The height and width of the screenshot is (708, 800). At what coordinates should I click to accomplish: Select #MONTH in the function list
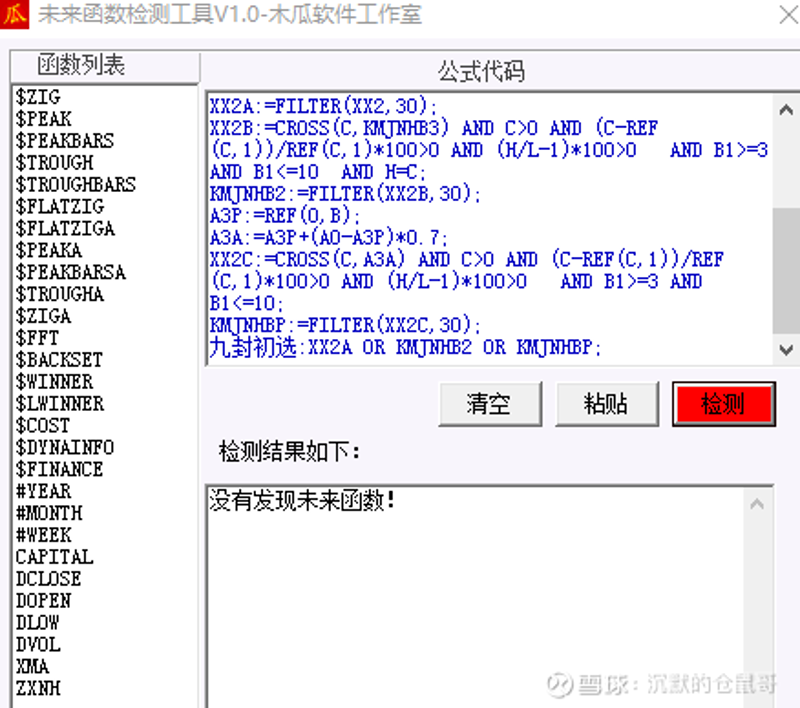pyautogui.click(x=49, y=514)
